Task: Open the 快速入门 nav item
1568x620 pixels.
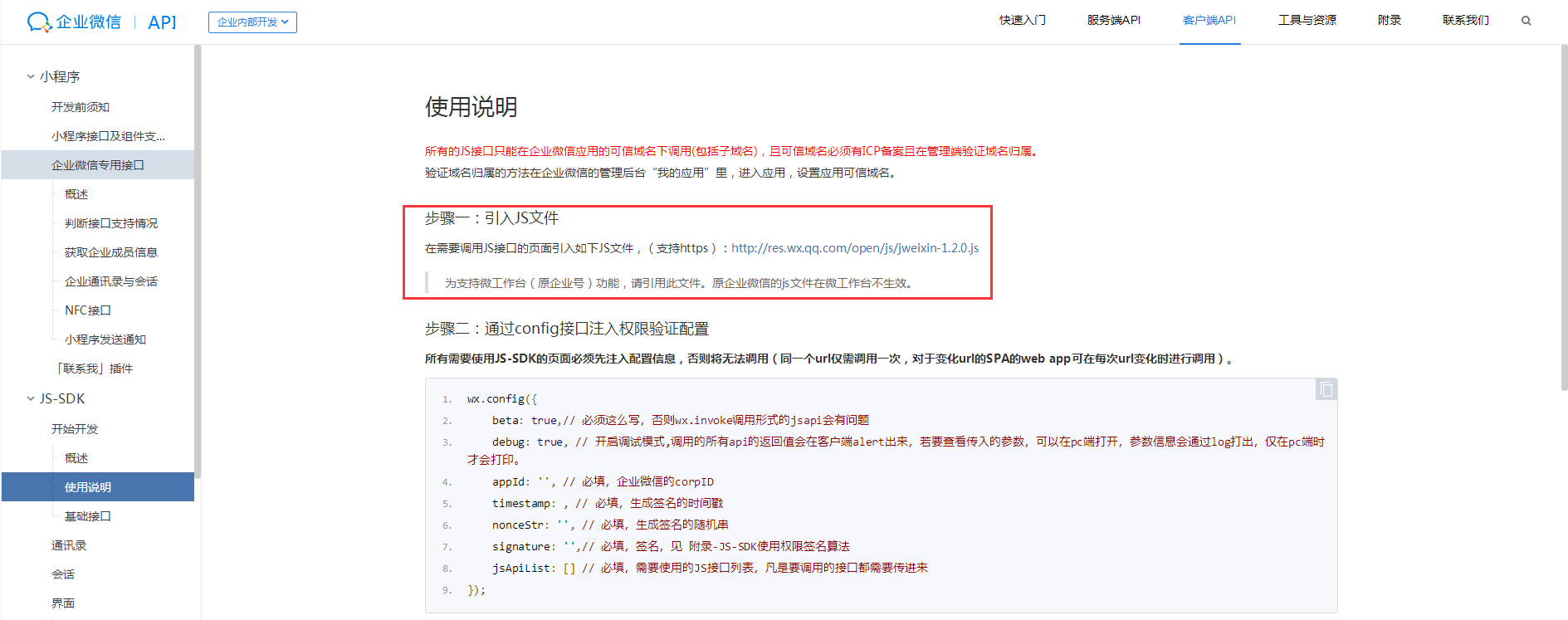Action: (x=1022, y=21)
